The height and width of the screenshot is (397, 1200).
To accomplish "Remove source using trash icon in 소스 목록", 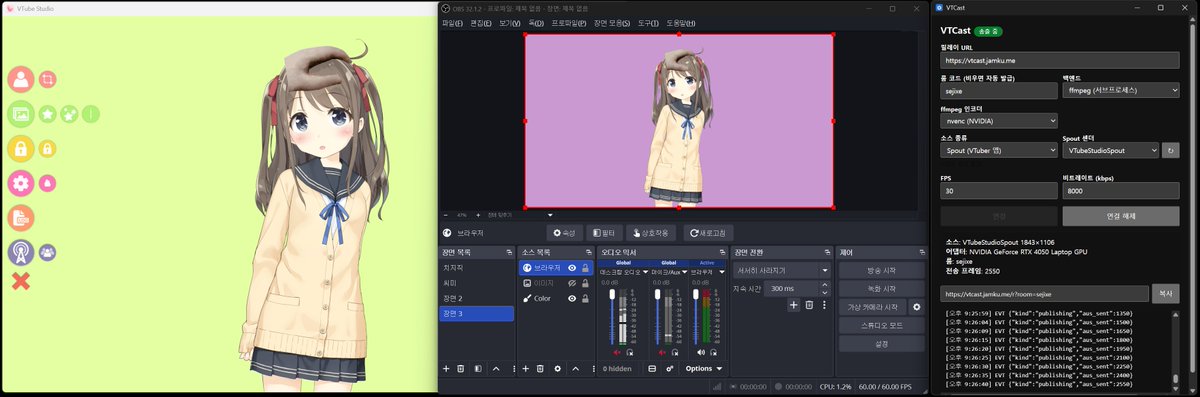I will pos(540,369).
